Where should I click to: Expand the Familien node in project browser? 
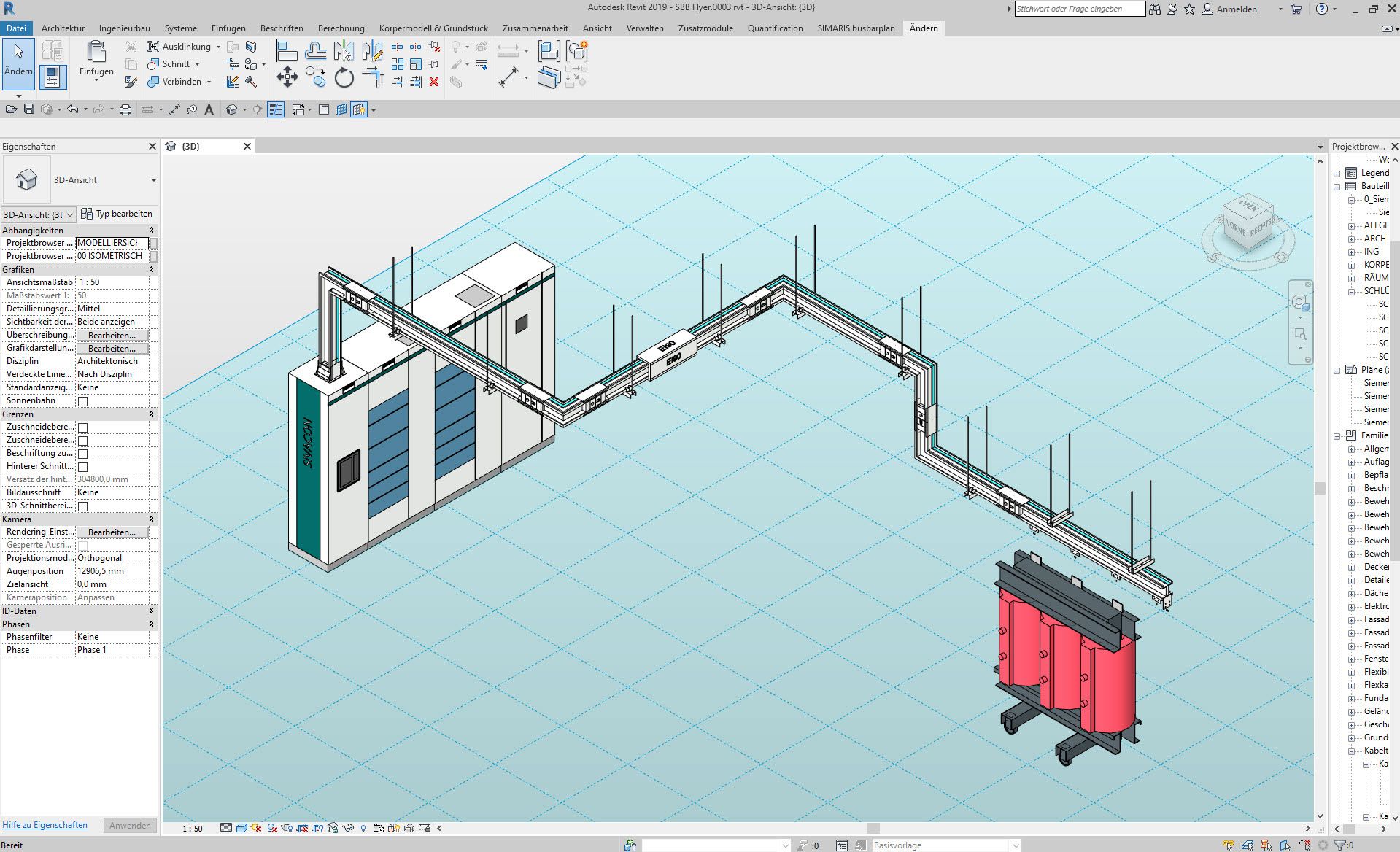pyautogui.click(x=1337, y=435)
